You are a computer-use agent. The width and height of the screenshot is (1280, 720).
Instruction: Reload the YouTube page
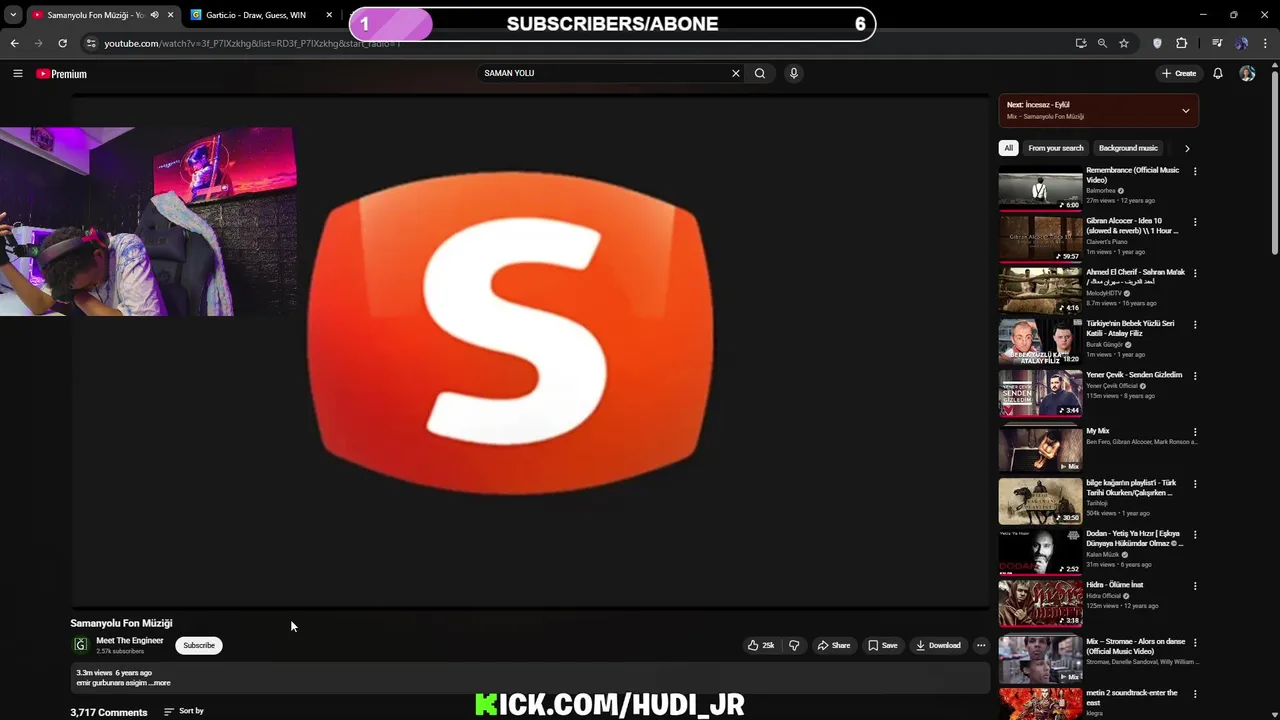tap(62, 43)
